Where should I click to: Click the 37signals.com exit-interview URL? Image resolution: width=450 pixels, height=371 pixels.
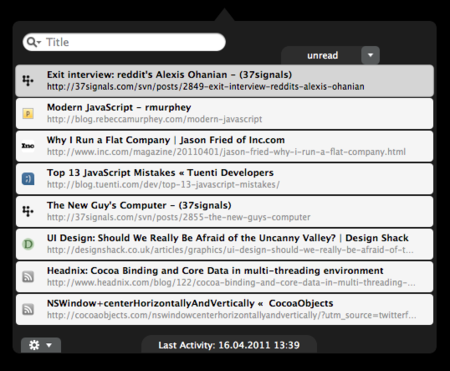205,87
